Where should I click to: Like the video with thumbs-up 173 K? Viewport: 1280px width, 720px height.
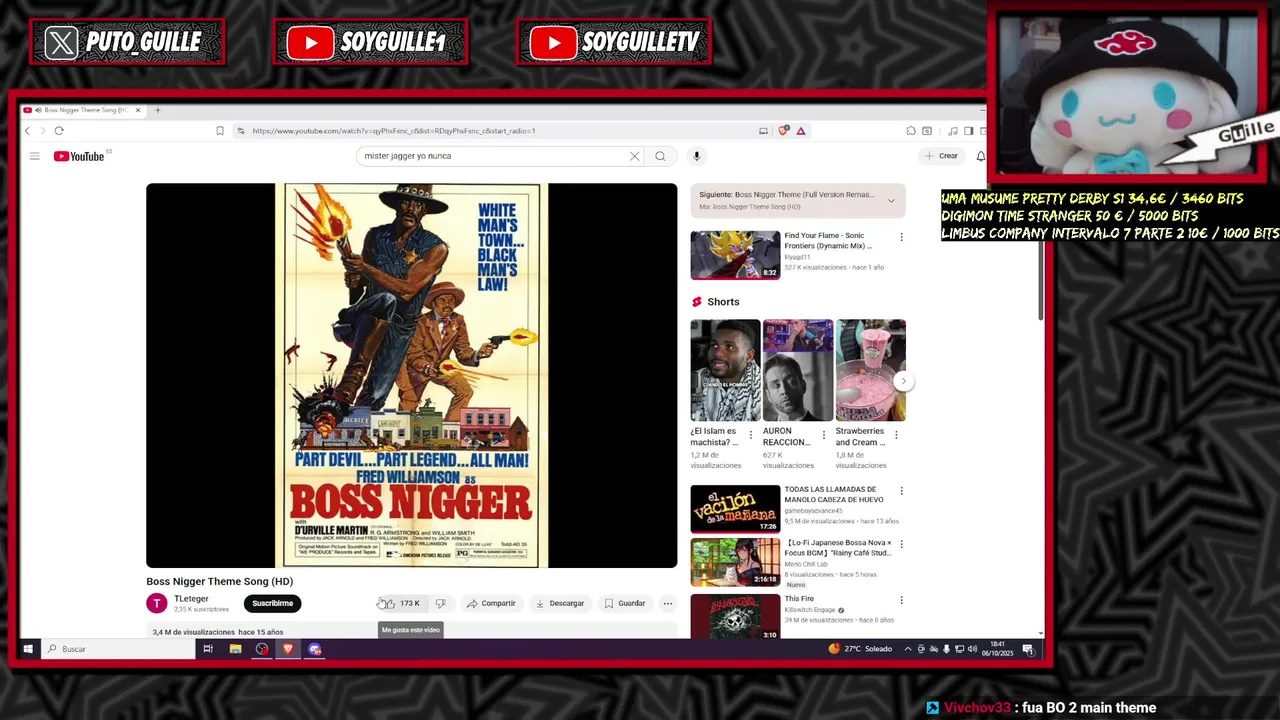[x=401, y=603]
